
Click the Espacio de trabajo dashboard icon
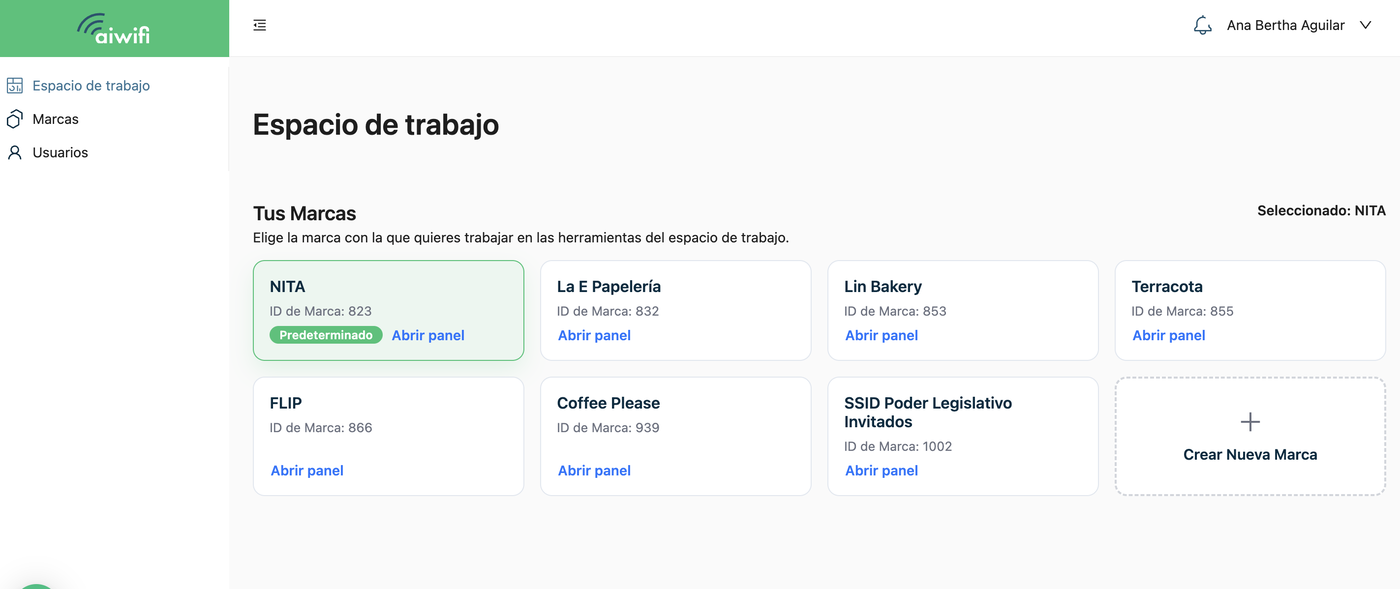[15, 86]
